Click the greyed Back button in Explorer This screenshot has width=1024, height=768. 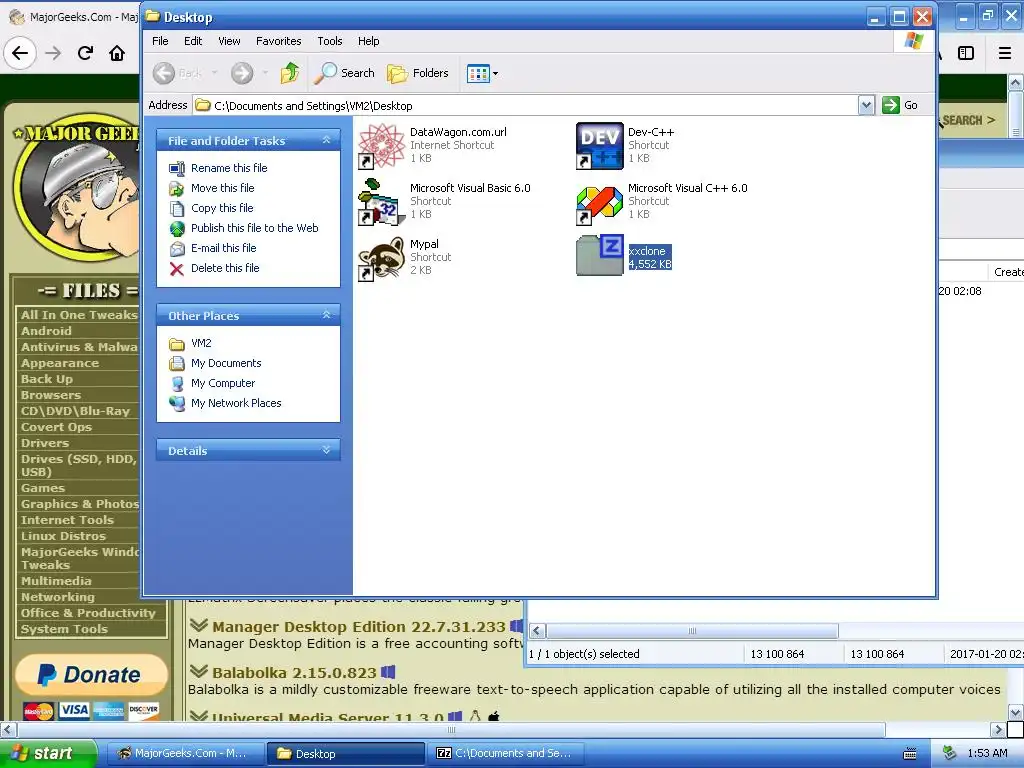tap(178, 73)
